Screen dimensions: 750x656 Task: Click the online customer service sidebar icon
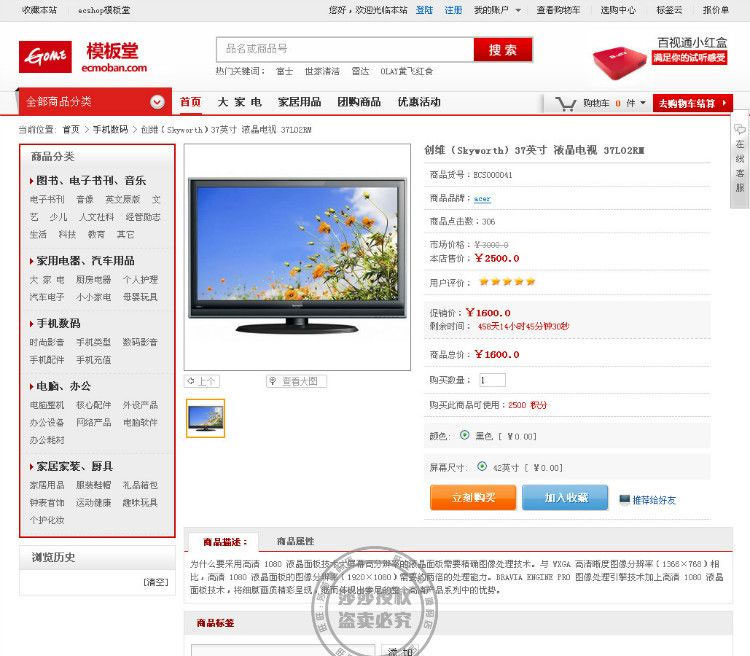[739, 129]
